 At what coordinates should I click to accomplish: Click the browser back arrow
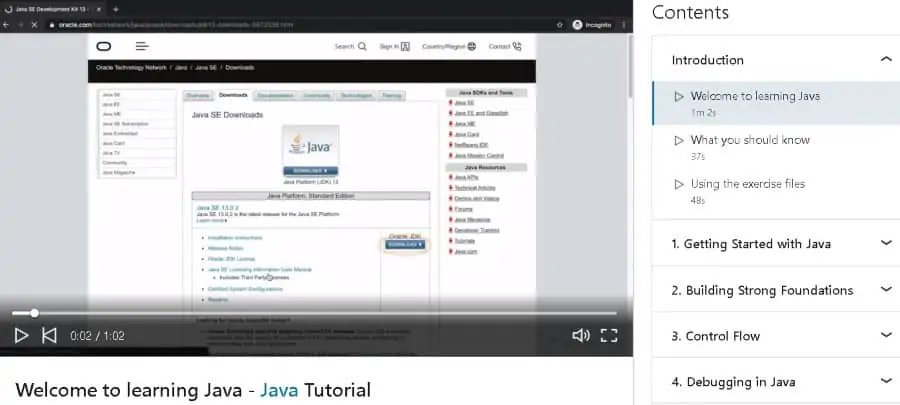[x=6, y=25]
